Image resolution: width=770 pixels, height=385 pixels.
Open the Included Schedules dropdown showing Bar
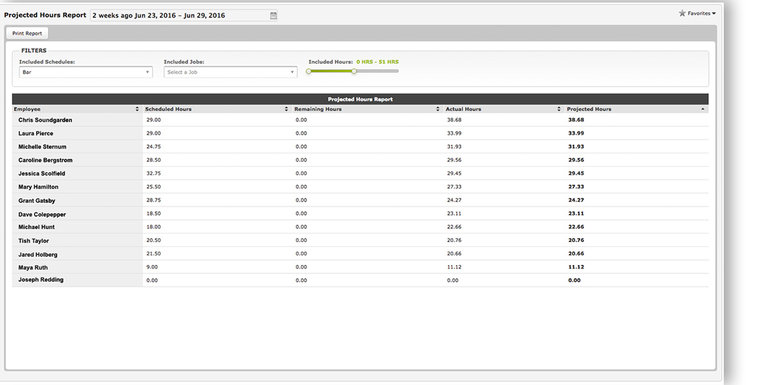[86, 72]
